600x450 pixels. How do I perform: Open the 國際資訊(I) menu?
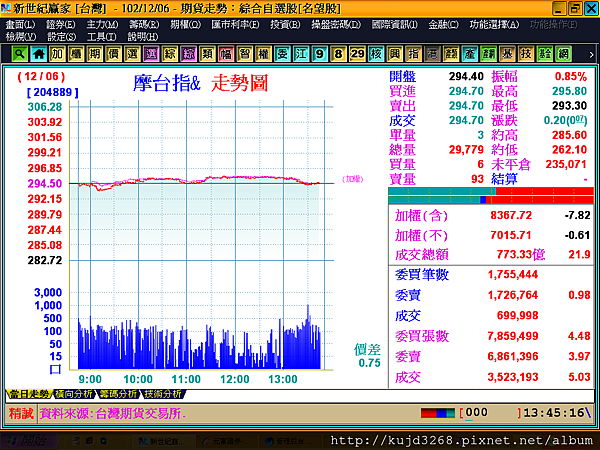[395, 25]
